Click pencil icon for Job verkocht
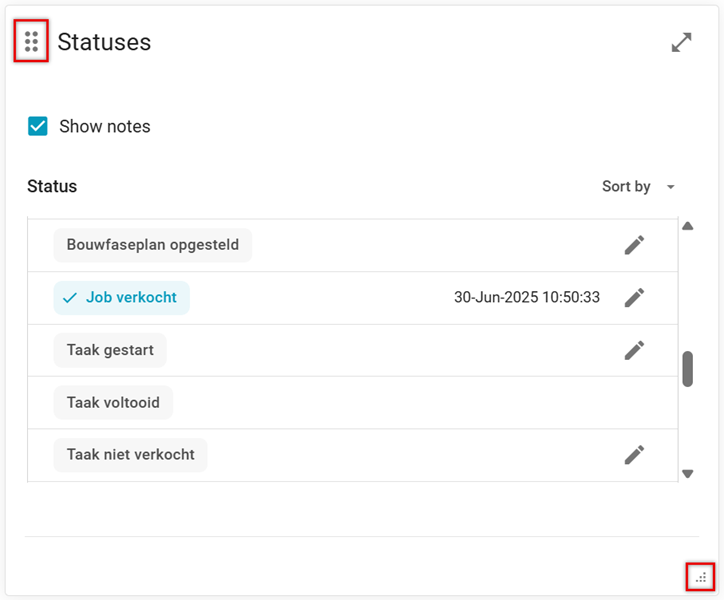The width and height of the screenshot is (724, 600). pyautogui.click(x=634, y=297)
